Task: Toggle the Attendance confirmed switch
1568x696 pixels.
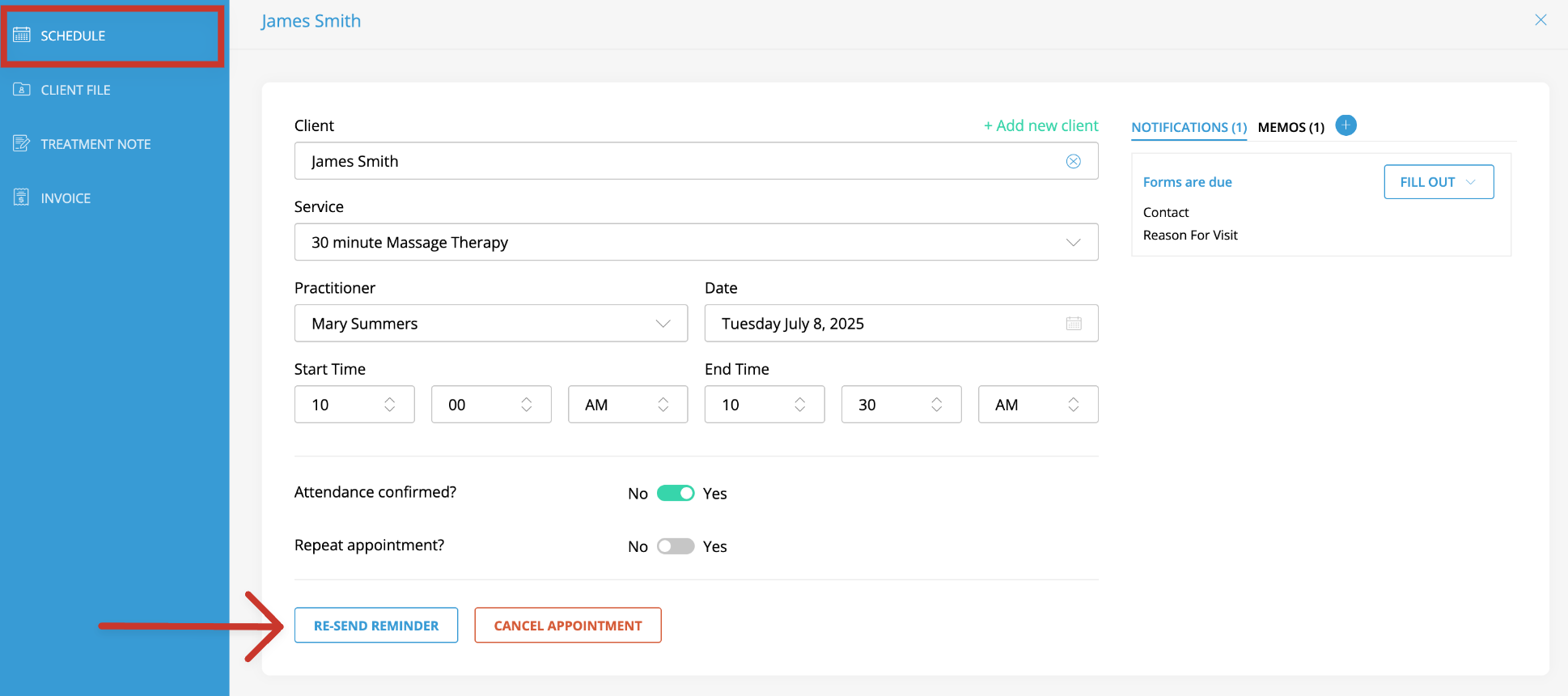Action: 676,493
